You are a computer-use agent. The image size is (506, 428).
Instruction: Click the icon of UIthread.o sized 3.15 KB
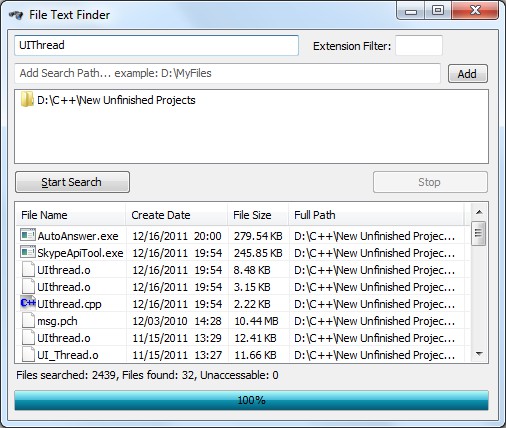click(x=28, y=286)
